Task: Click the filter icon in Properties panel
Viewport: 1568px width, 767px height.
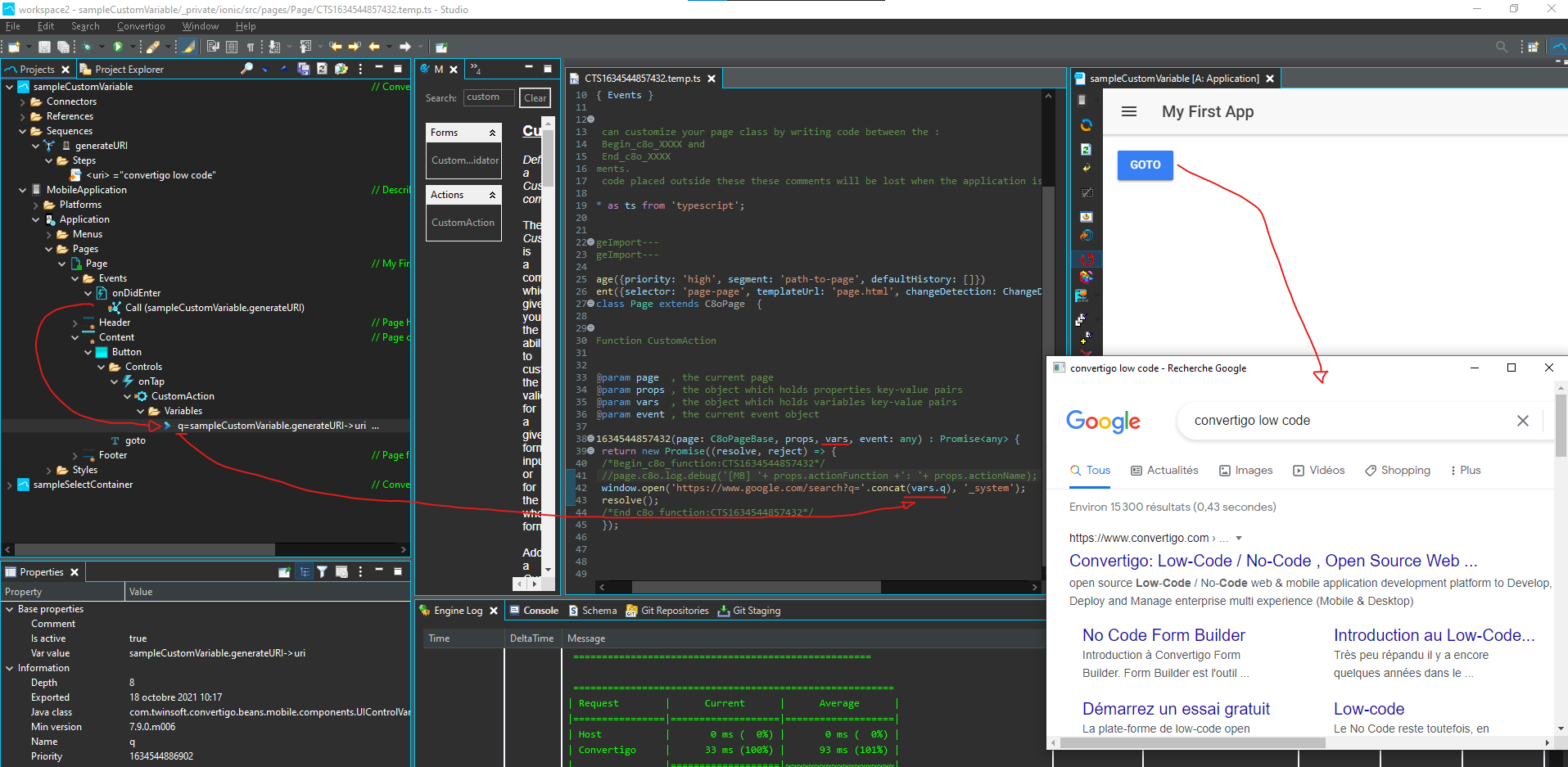Action: tap(323, 572)
